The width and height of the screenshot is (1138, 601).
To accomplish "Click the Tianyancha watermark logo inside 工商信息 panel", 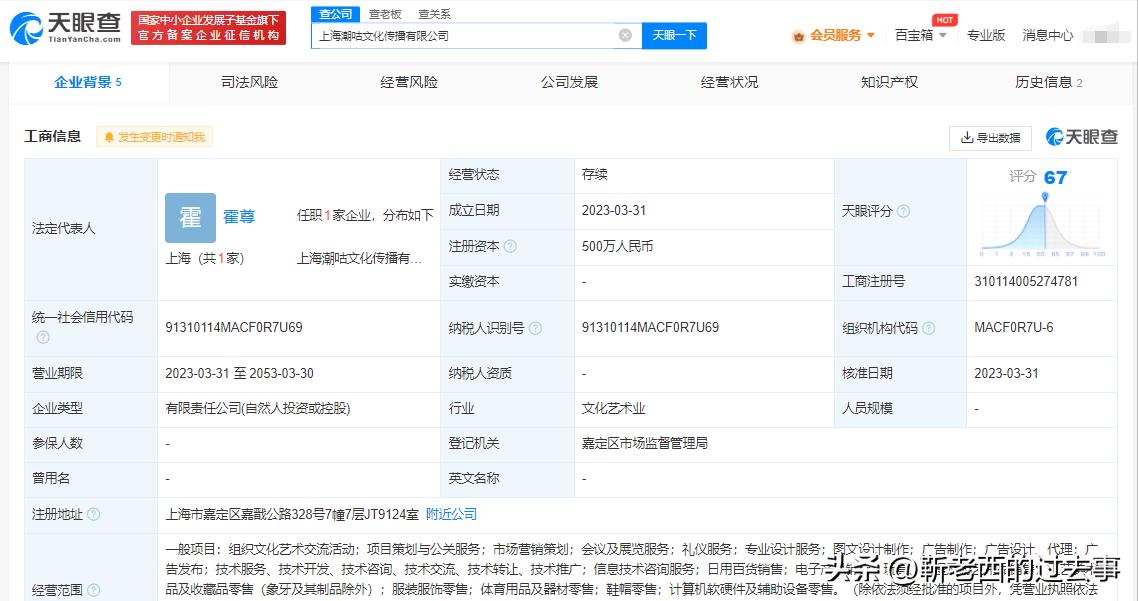I will click(x=1081, y=136).
